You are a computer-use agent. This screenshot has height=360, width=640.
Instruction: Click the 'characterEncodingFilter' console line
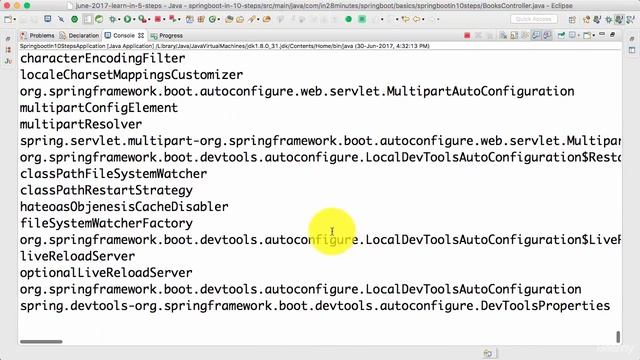pyautogui.click(x=102, y=58)
